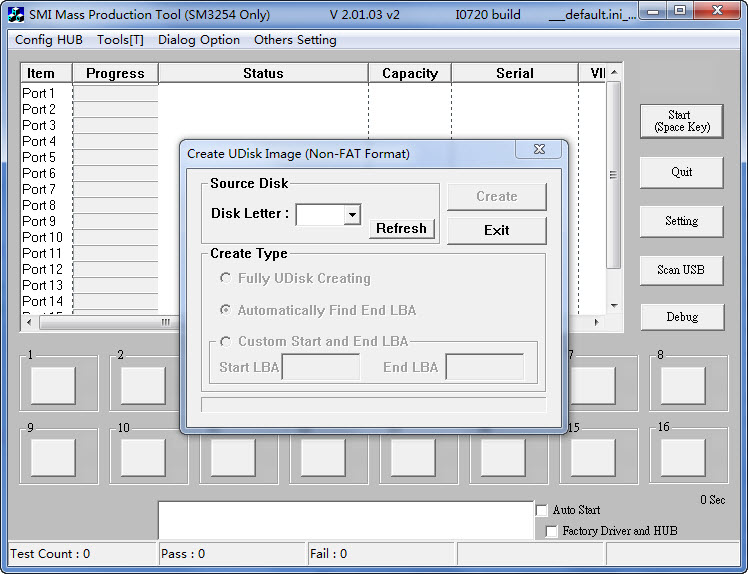Viewport: 748px width, 574px height.
Task: Click port slot 1 box
Action: [x=53, y=385]
